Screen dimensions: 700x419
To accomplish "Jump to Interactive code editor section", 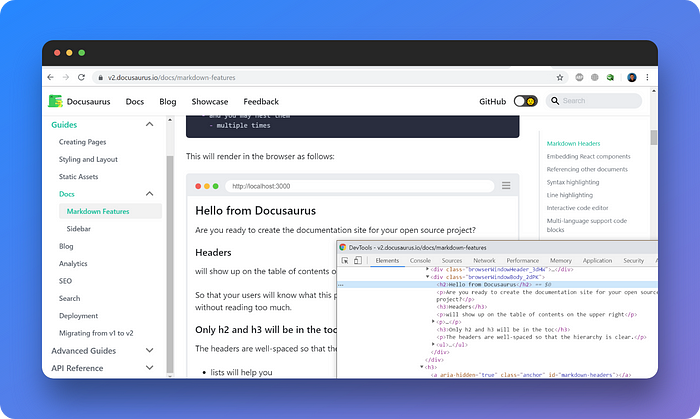I will click(577, 208).
